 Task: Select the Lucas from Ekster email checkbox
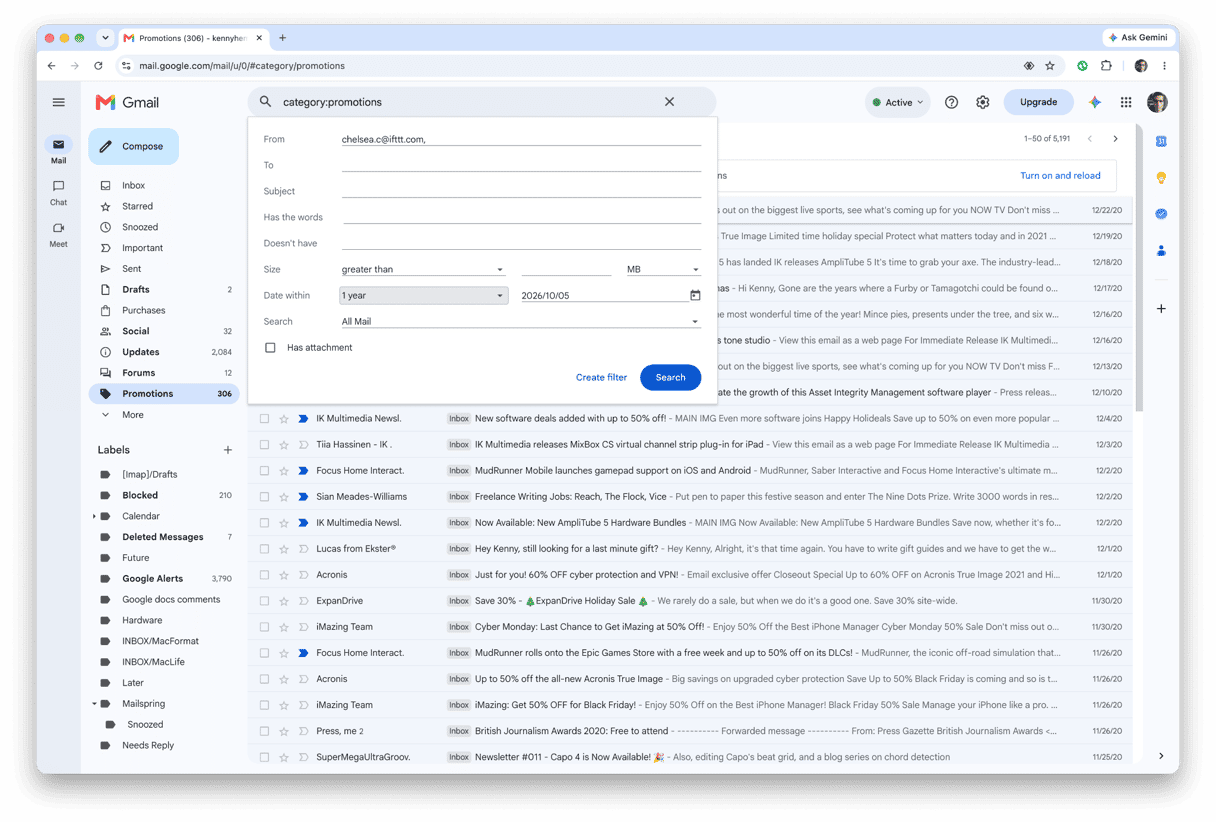[x=265, y=549]
